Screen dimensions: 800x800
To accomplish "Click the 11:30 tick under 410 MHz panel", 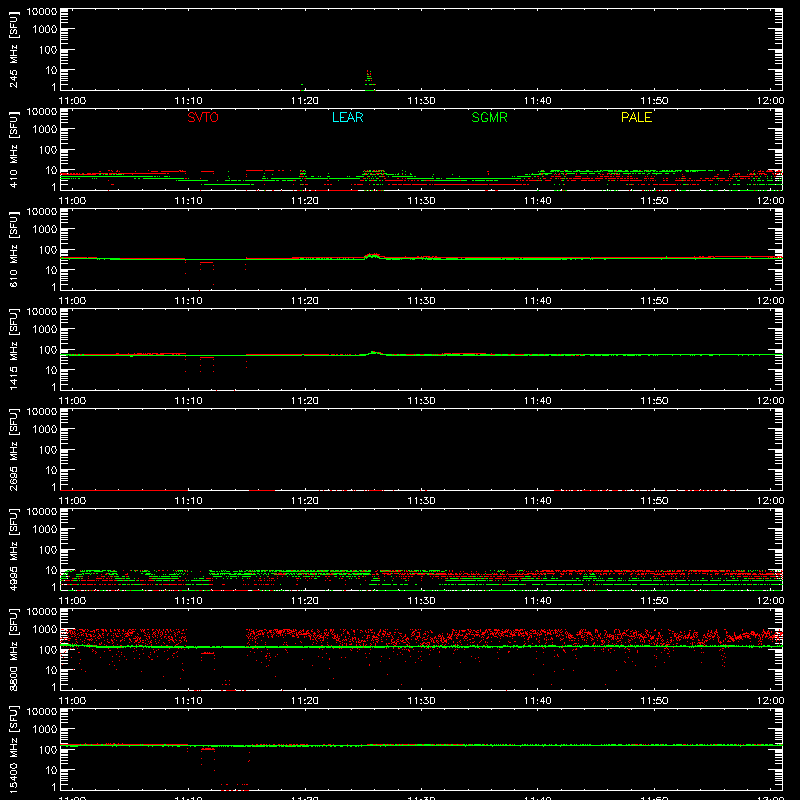I will pos(421,201).
